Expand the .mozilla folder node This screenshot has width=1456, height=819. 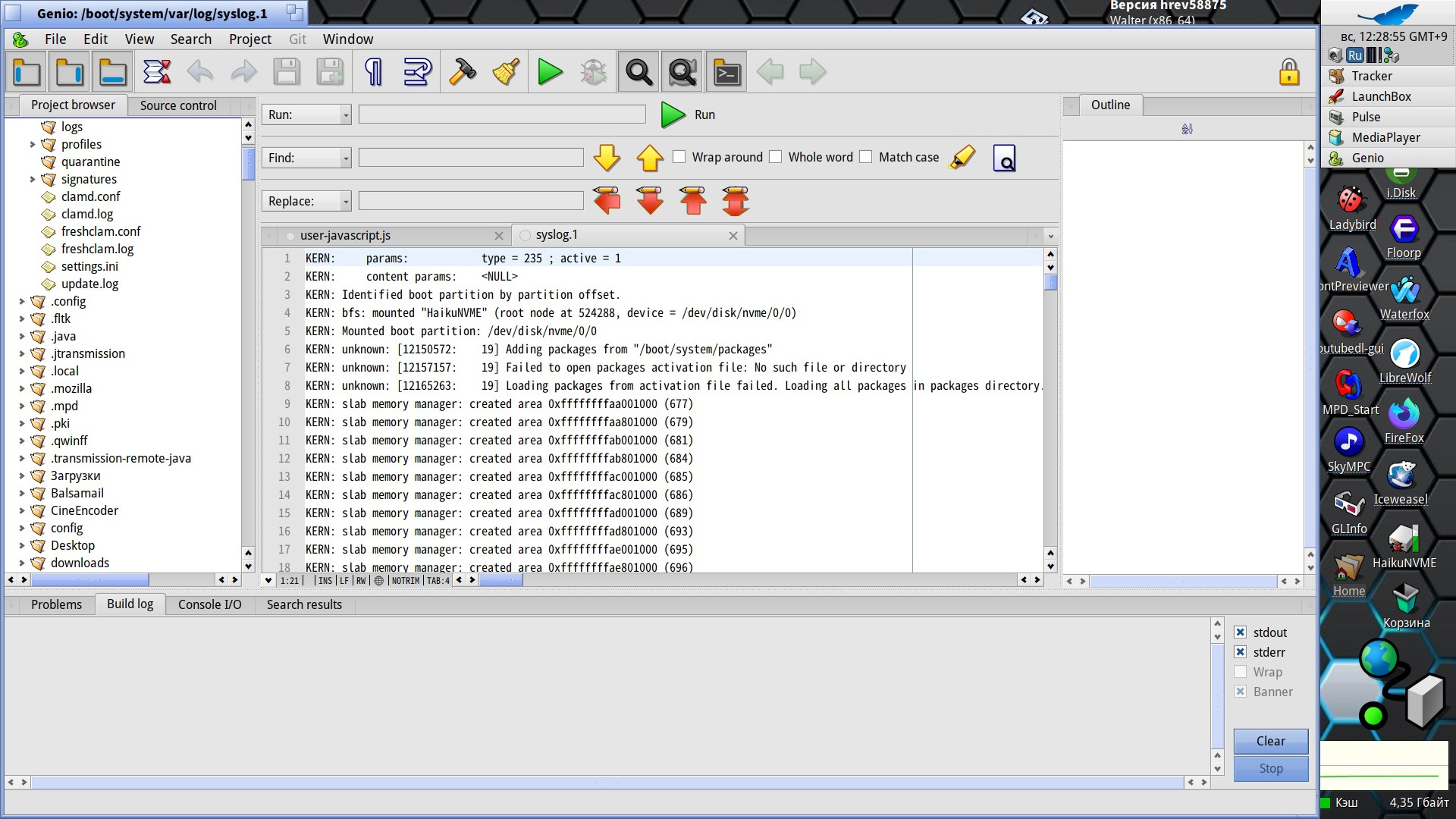(22, 389)
